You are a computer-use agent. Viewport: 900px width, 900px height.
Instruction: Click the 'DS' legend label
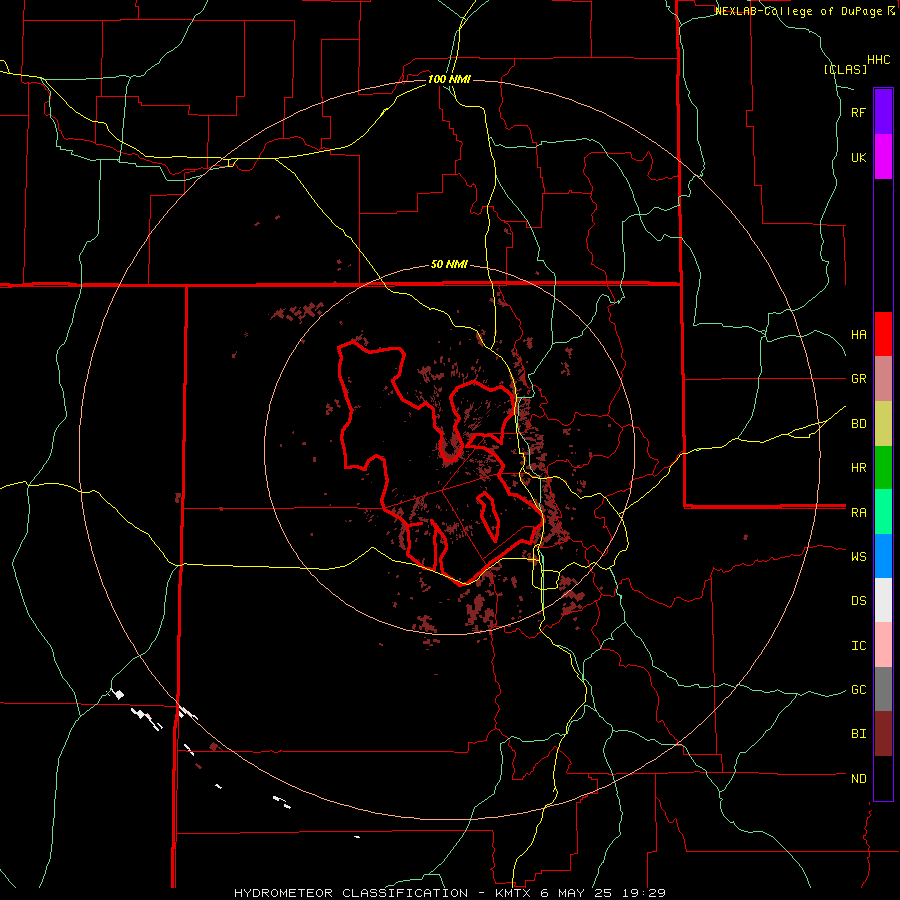(859, 601)
